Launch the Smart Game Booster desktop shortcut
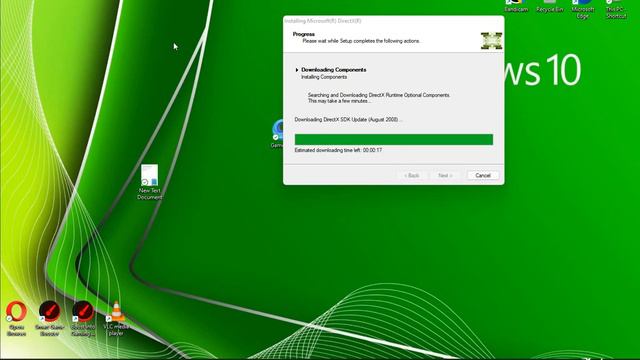This screenshot has height=360, width=640. pos(49,318)
